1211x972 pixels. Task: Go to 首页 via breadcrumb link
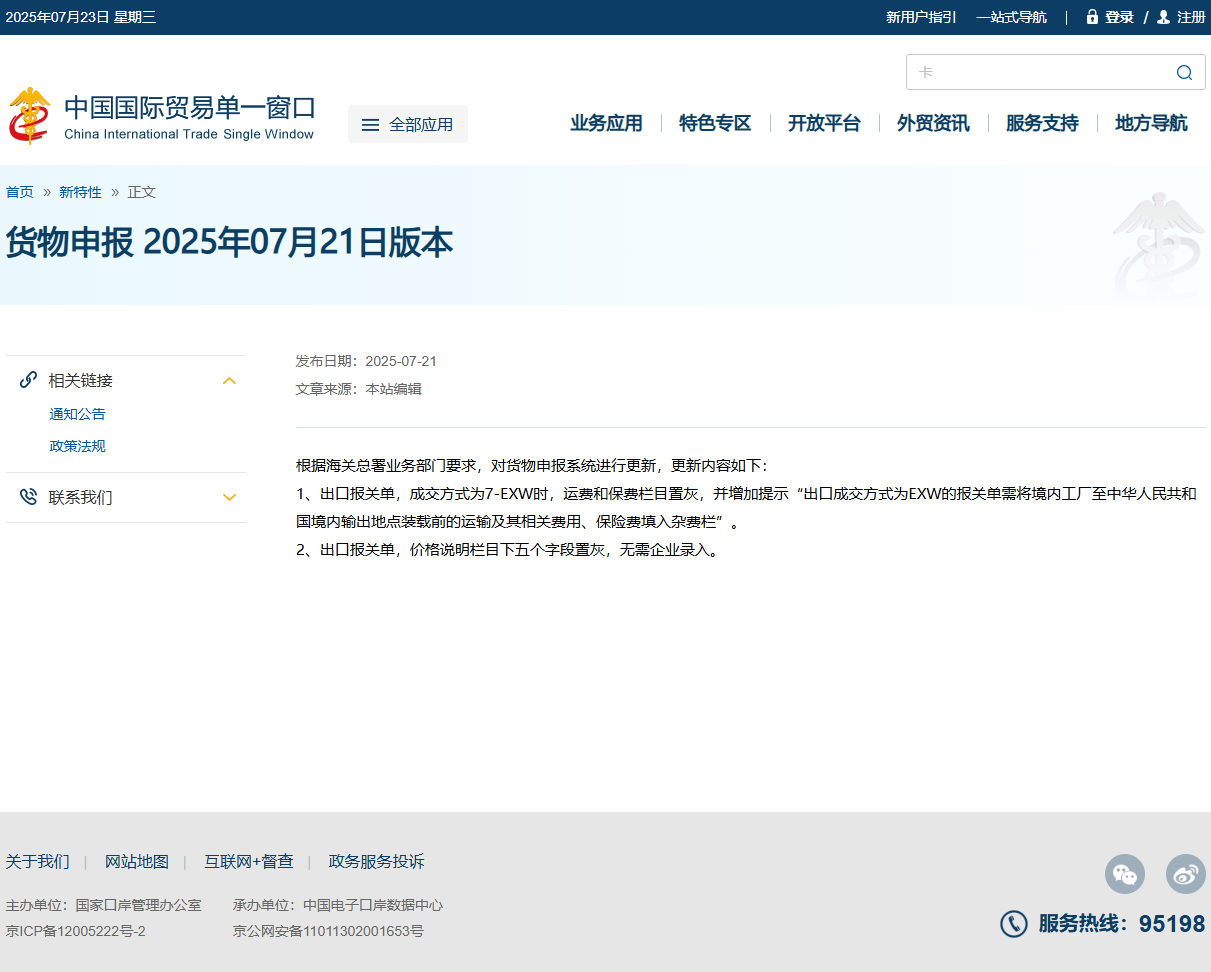tap(19, 191)
